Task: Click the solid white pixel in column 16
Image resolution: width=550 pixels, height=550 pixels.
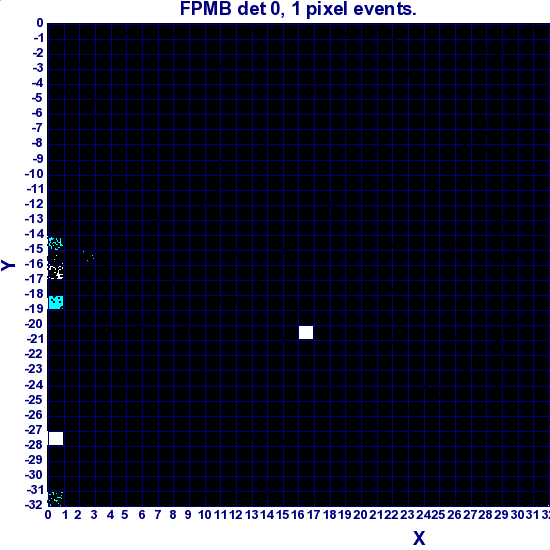Action: tap(306, 333)
